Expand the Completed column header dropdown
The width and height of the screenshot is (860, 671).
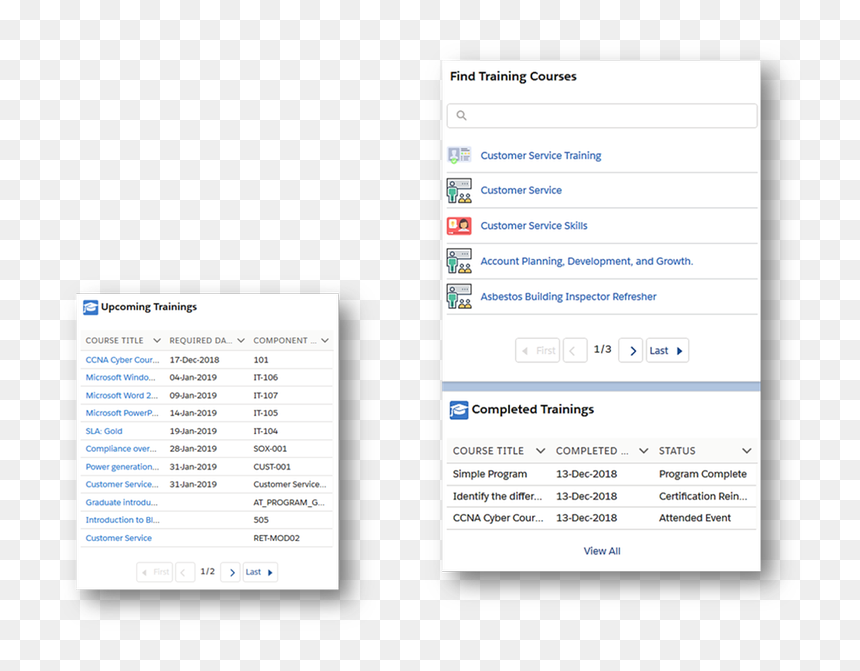pyautogui.click(x=643, y=450)
